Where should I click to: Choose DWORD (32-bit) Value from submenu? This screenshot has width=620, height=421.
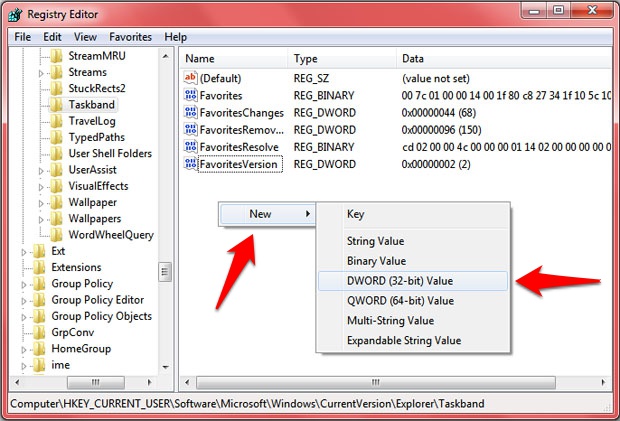(x=413, y=281)
